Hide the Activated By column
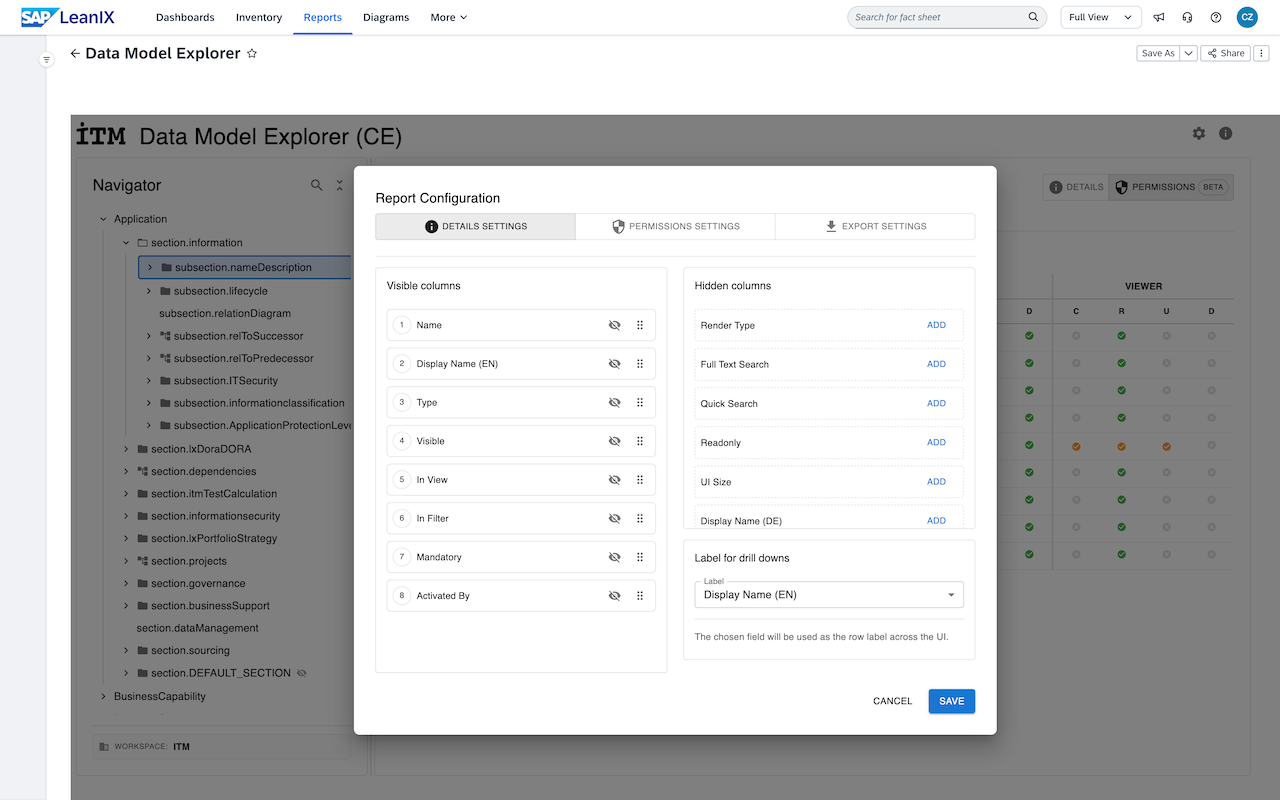 click(x=615, y=596)
